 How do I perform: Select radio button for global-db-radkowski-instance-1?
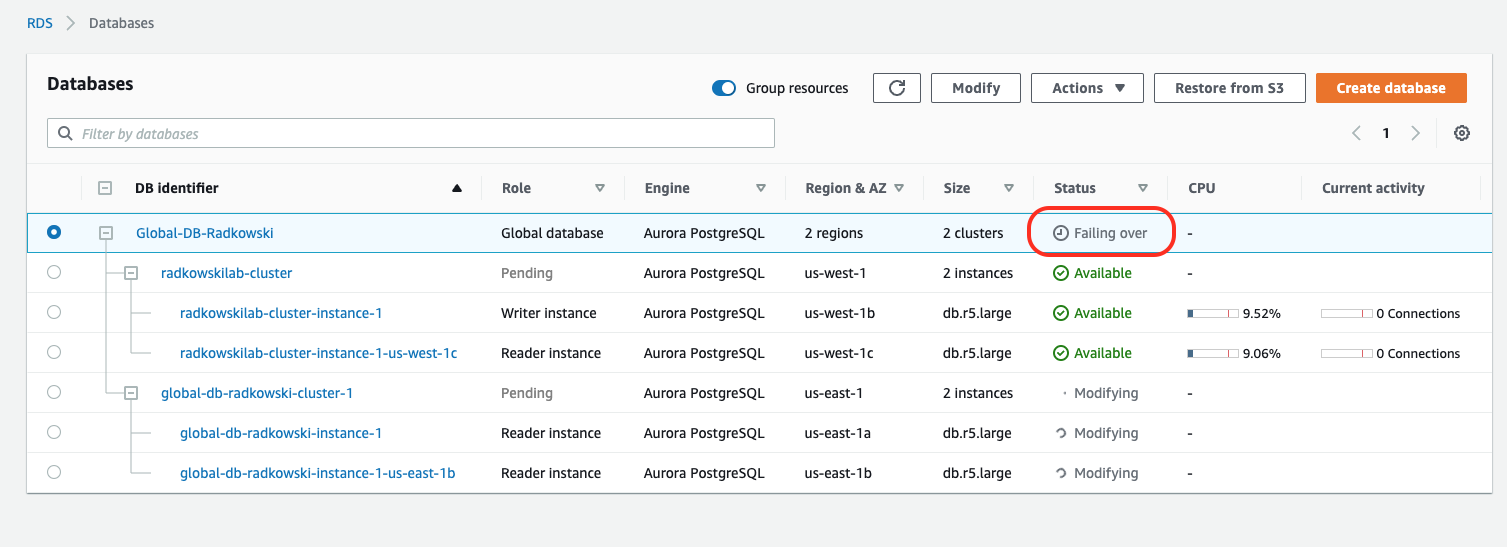[54, 433]
